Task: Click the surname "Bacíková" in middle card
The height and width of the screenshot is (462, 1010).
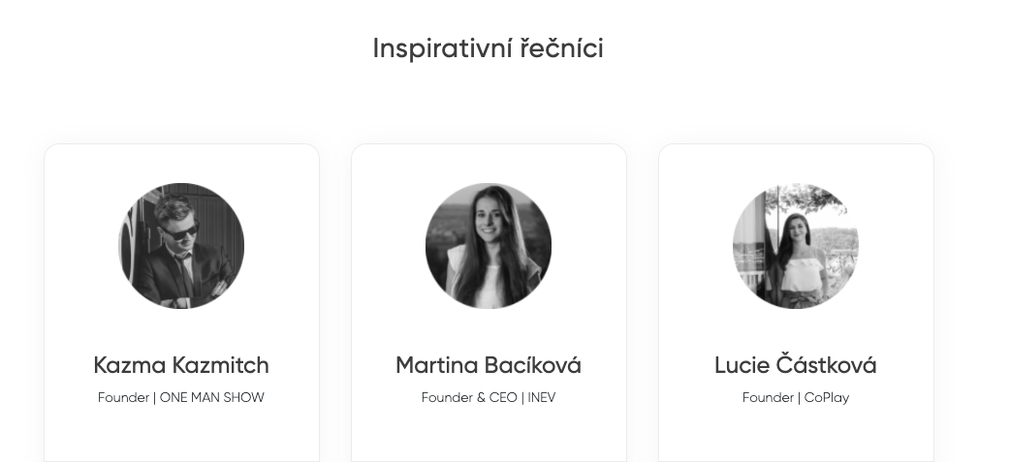Action: [x=533, y=365]
